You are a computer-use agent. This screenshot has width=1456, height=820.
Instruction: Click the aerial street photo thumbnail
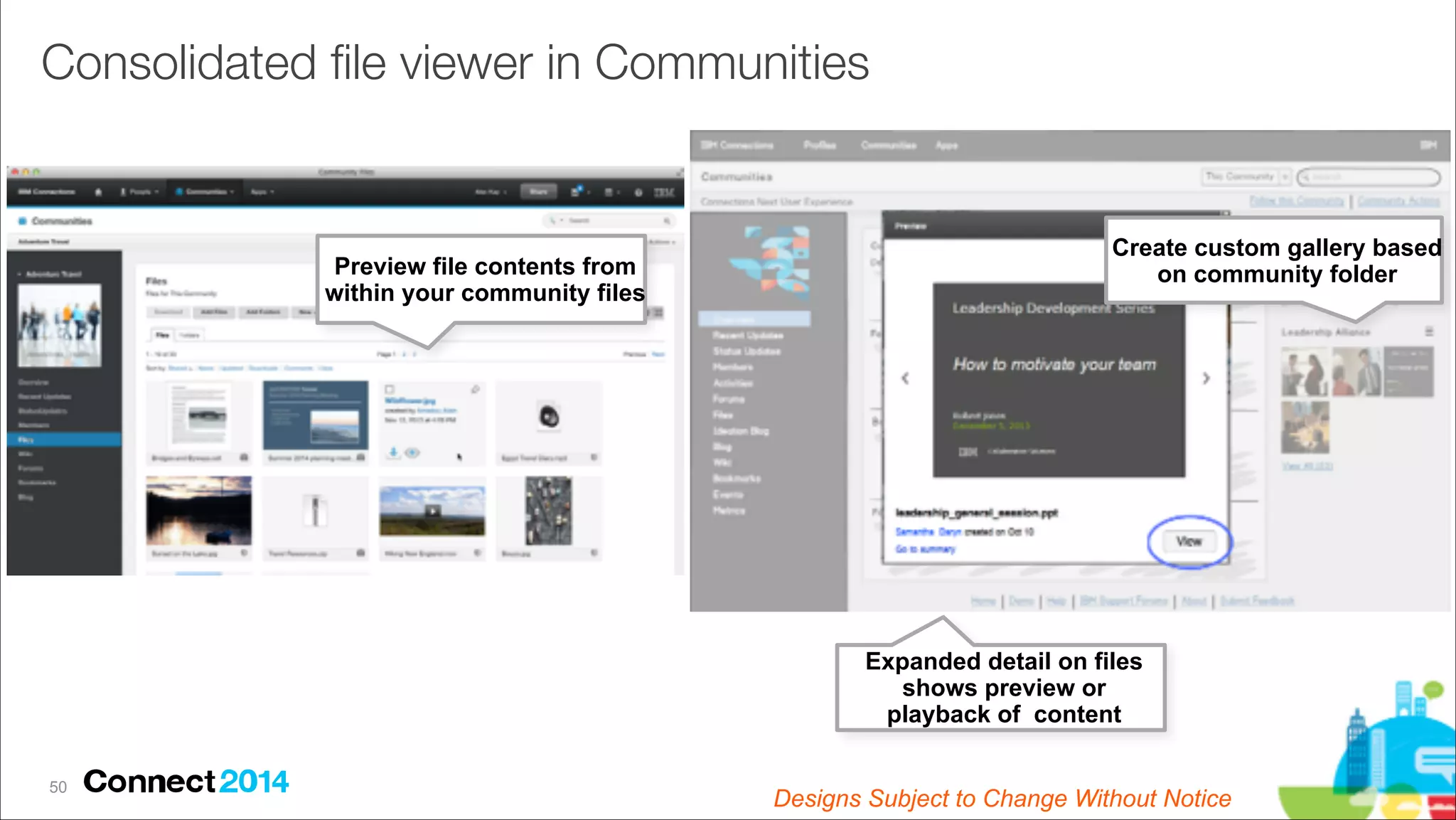[x=548, y=511]
